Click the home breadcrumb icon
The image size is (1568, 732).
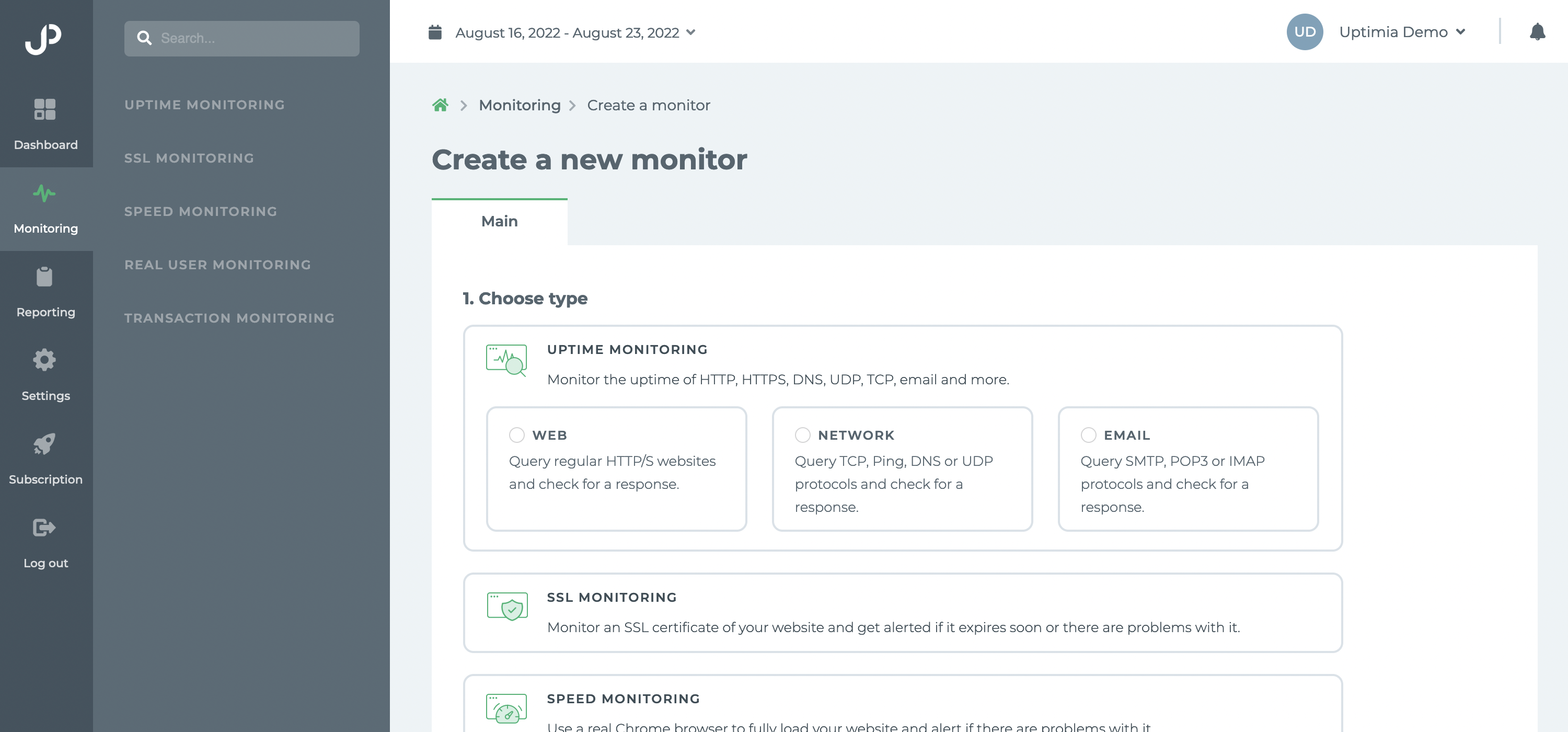click(440, 105)
